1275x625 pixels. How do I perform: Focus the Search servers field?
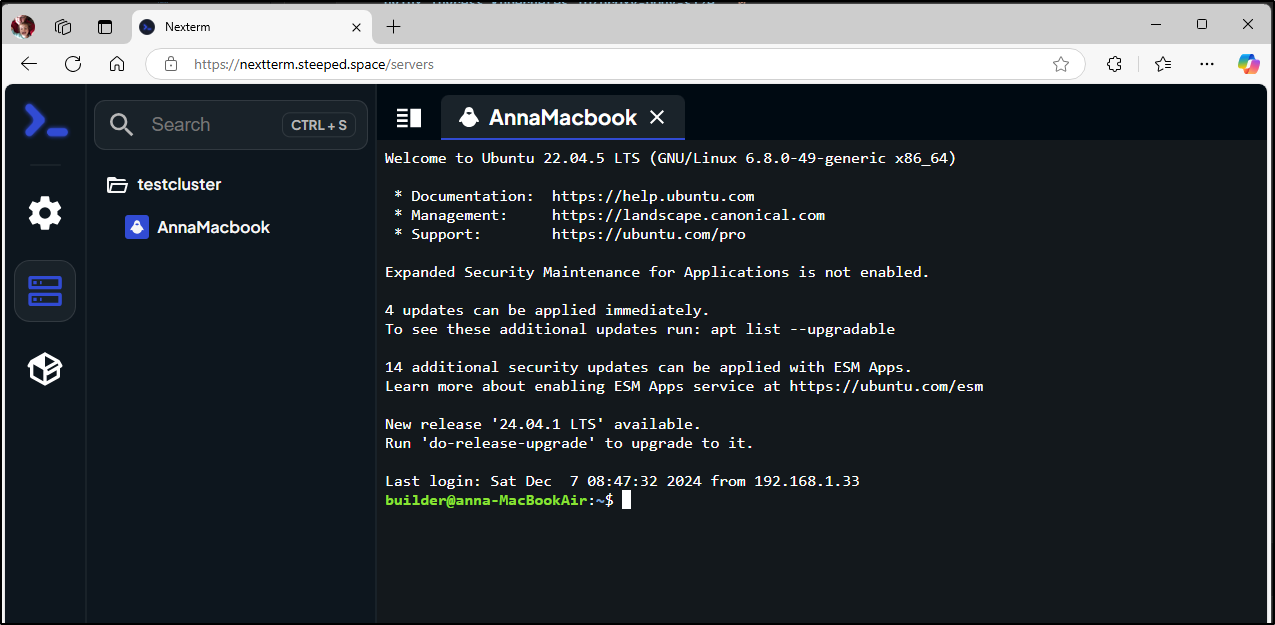[x=231, y=125]
